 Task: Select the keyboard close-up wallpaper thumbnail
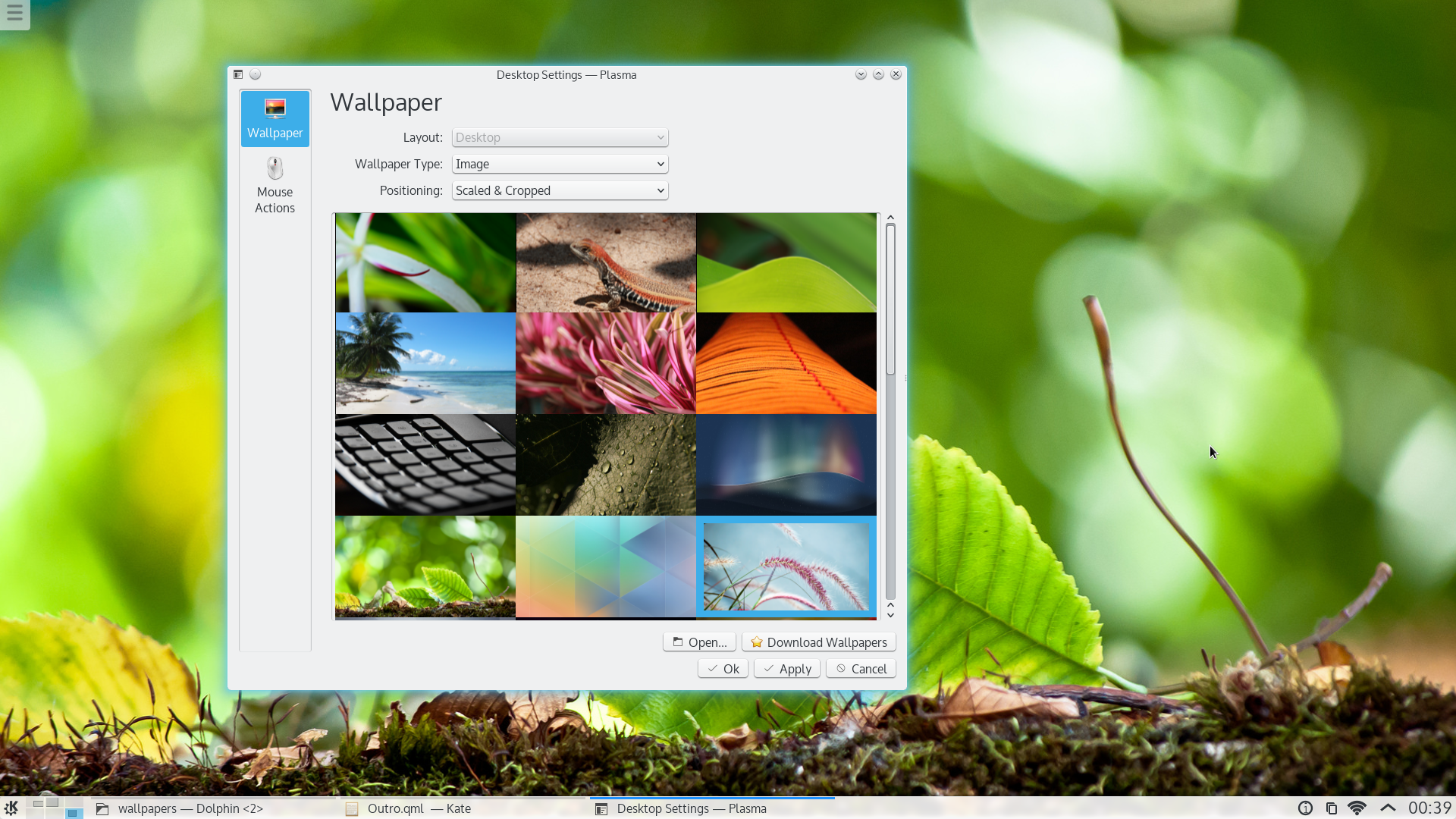(x=424, y=463)
